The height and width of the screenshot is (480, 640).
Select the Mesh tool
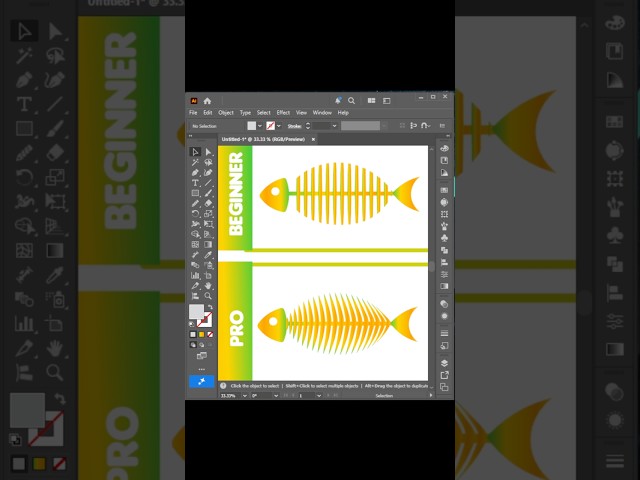pyautogui.click(x=195, y=244)
